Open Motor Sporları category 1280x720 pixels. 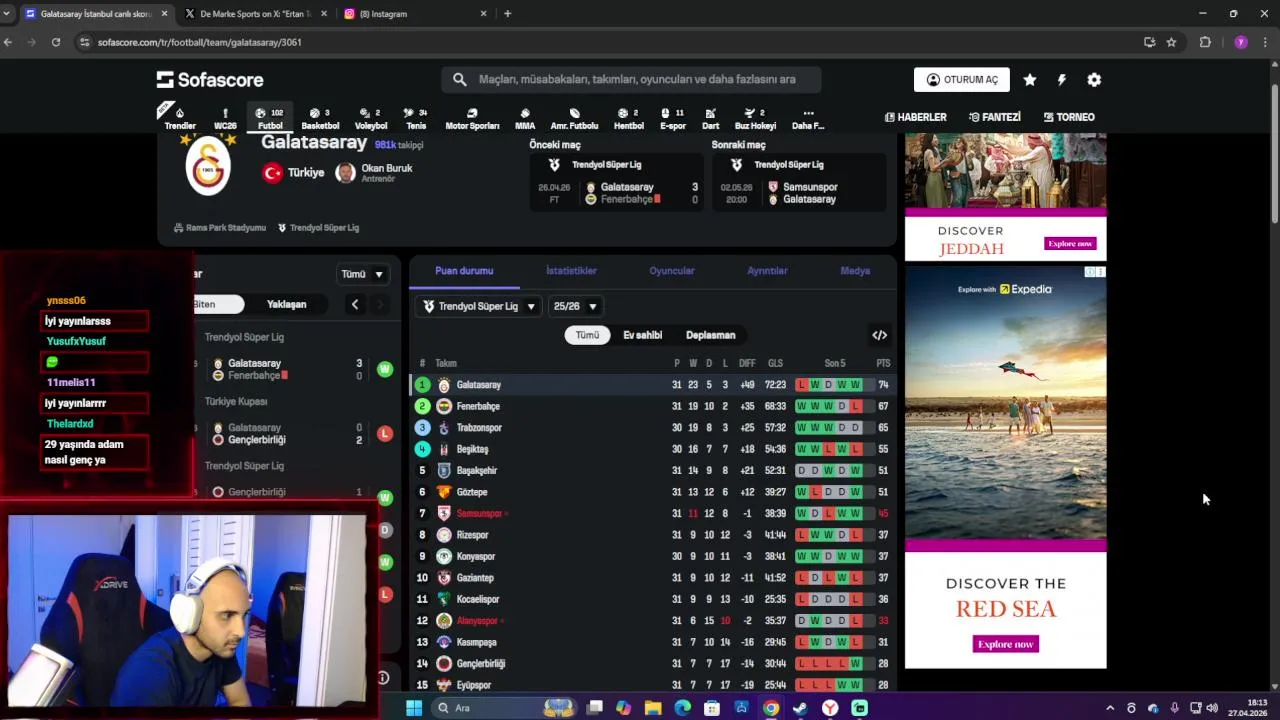472,118
